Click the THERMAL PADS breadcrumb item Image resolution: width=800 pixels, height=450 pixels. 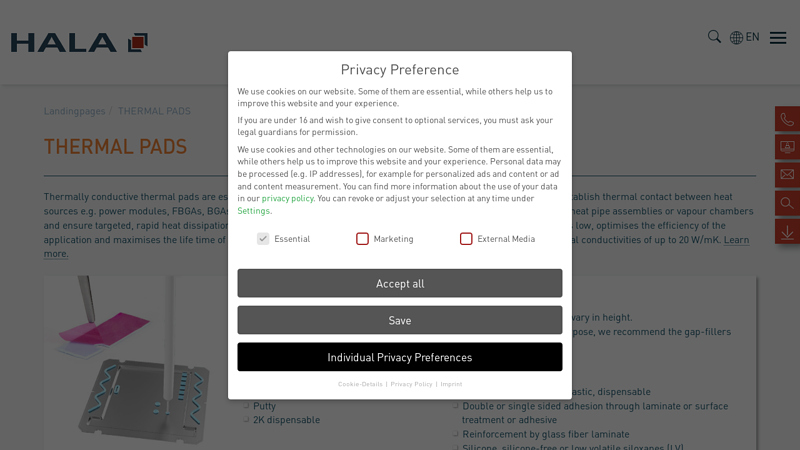pyautogui.click(x=154, y=111)
